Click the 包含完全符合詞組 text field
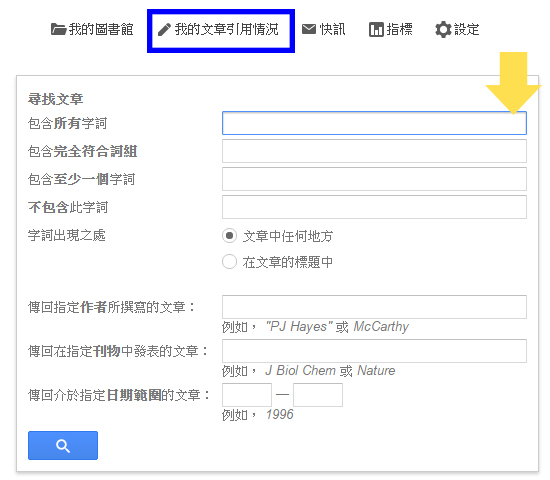The height and width of the screenshot is (480, 550). pos(374,151)
